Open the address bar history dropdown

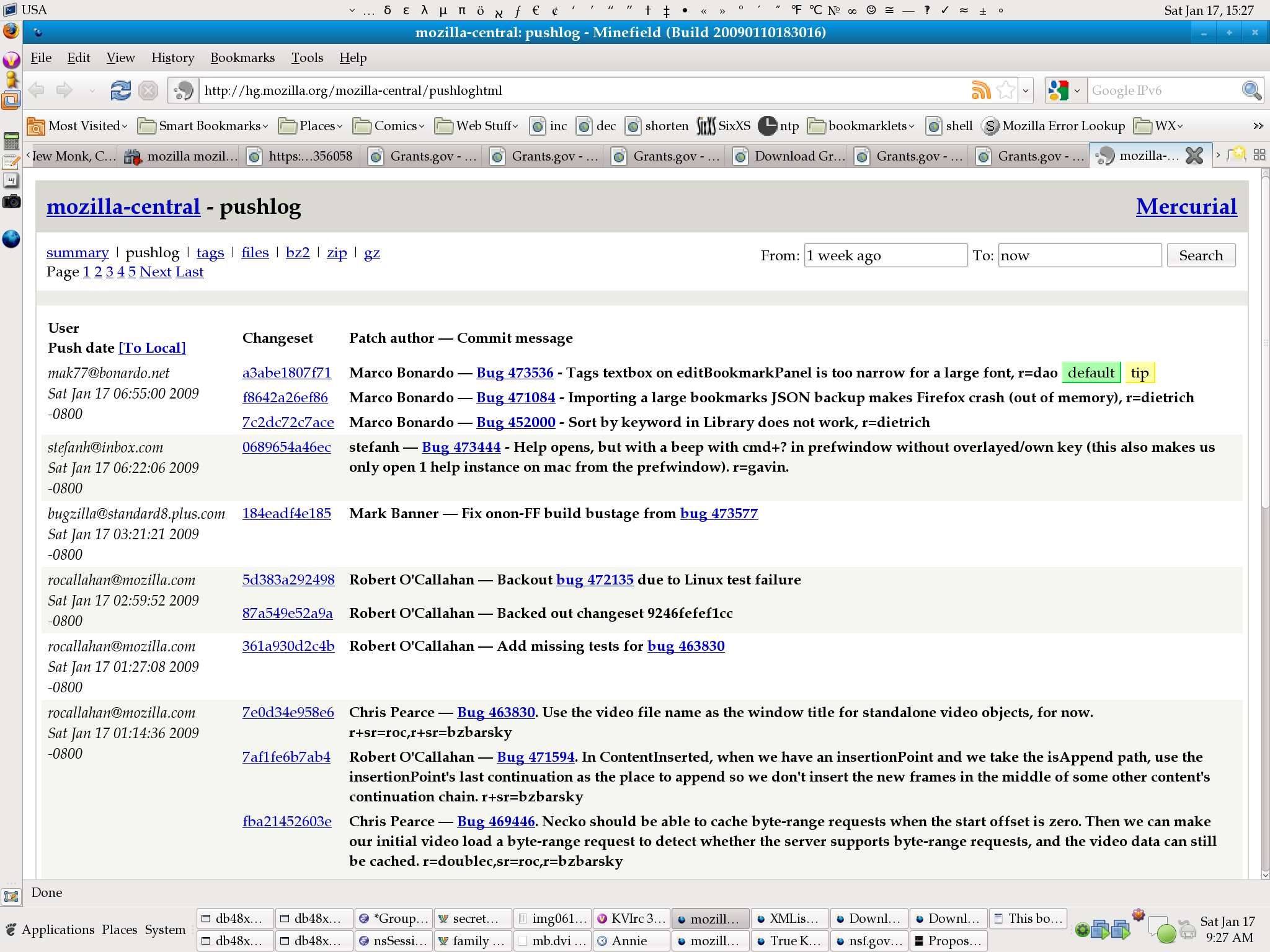tap(1026, 91)
